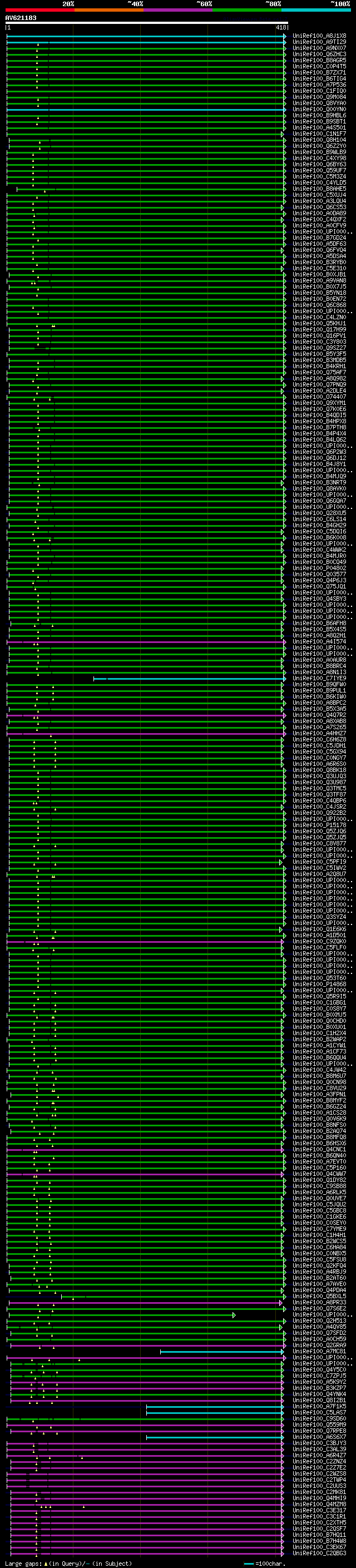Click the orange ~40% identity legend segment
Image resolution: width=356 pixels, height=1568 pixels.
tap(109, 10)
